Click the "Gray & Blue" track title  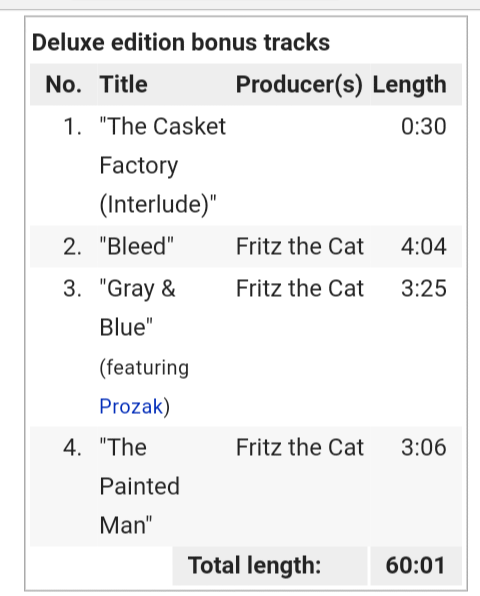[137, 307]
